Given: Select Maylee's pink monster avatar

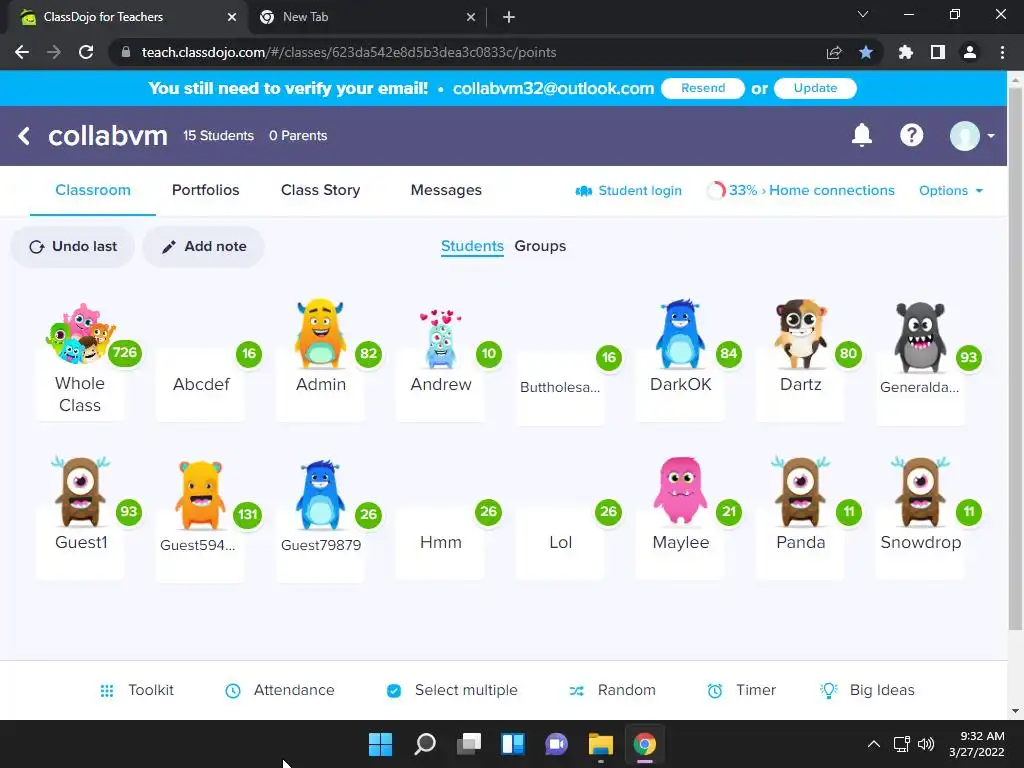Looking at the screenshot, I should tap(680, 490).
